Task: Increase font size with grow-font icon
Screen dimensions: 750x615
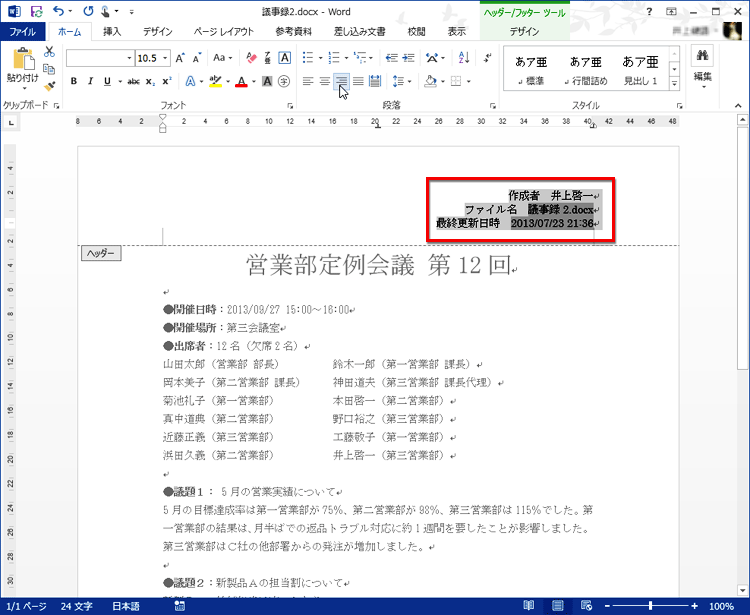Action: point(180,58)
